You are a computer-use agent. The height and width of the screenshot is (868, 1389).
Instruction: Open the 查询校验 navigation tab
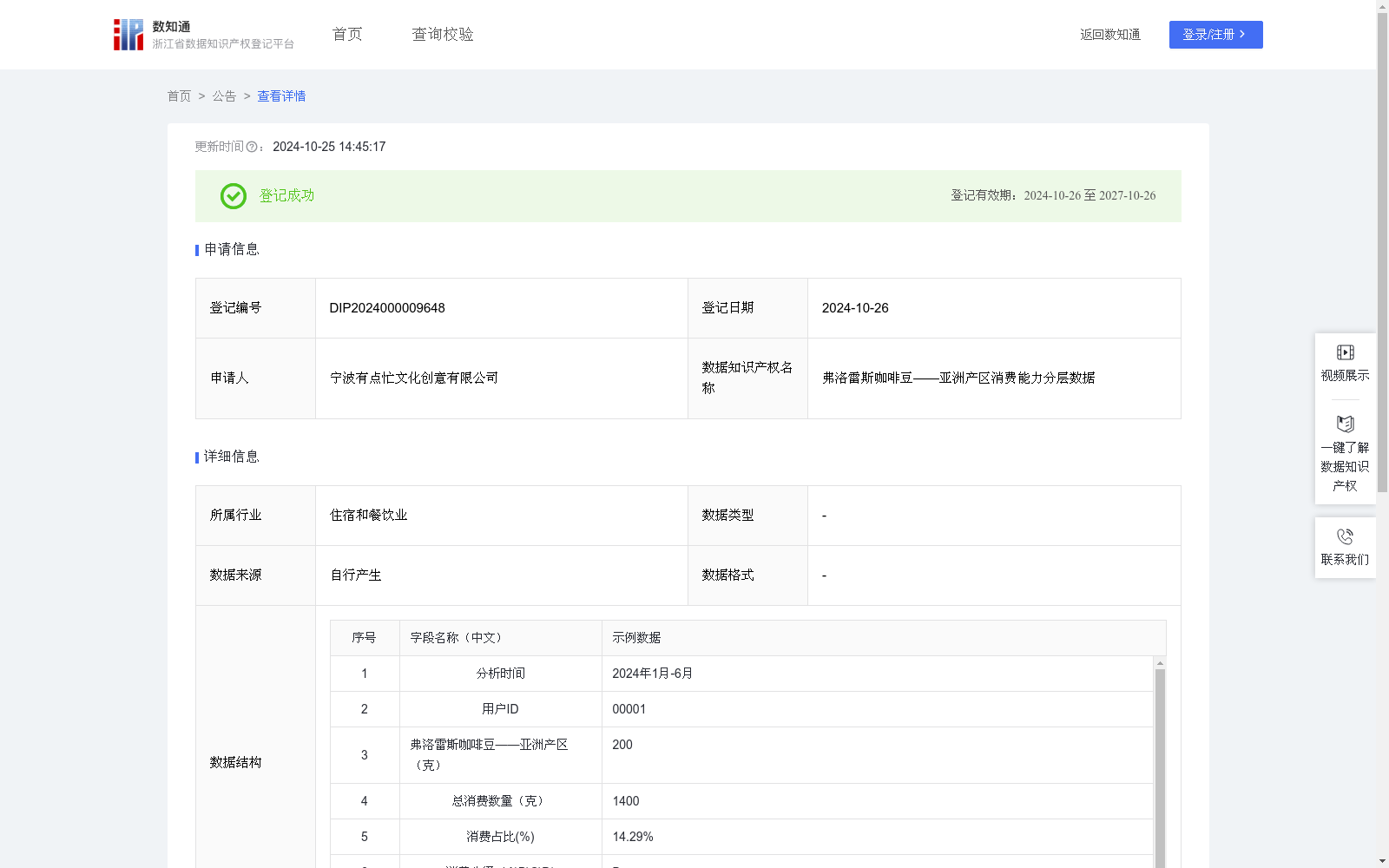pos(443,34)
